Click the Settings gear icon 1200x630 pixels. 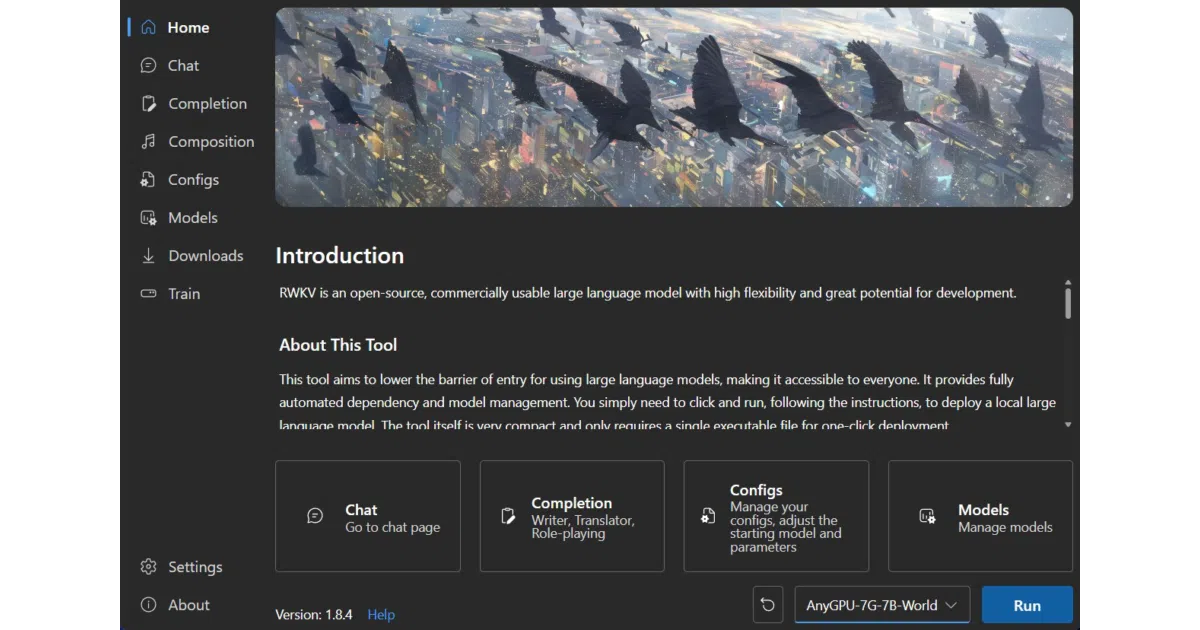(x=148, y=567)
